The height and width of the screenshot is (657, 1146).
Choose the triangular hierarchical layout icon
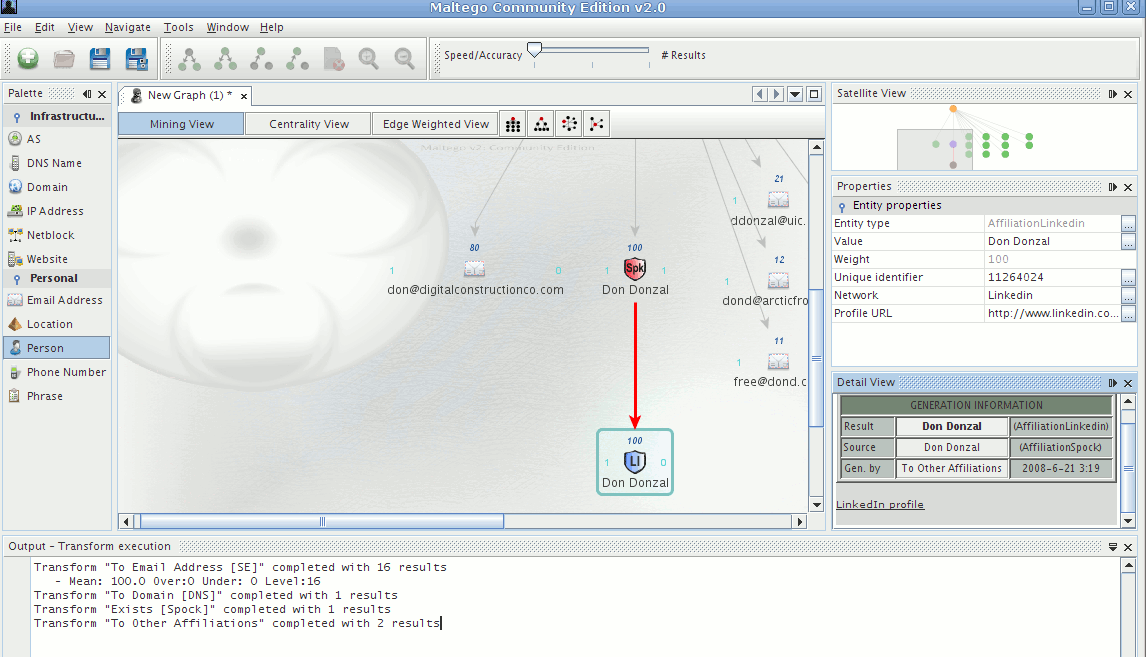541,124
